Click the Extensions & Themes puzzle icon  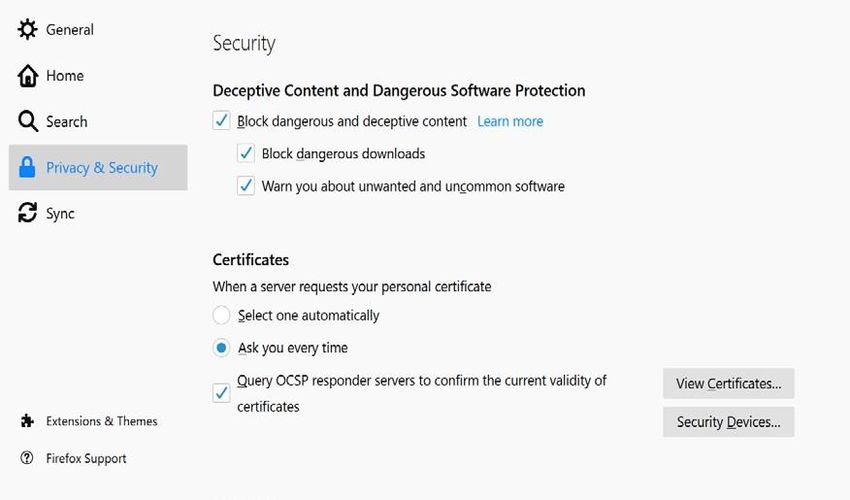27,421
